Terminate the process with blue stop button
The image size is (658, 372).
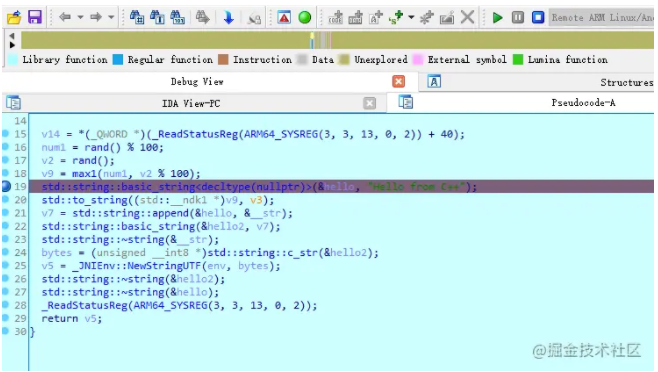(x=538, y=17)
